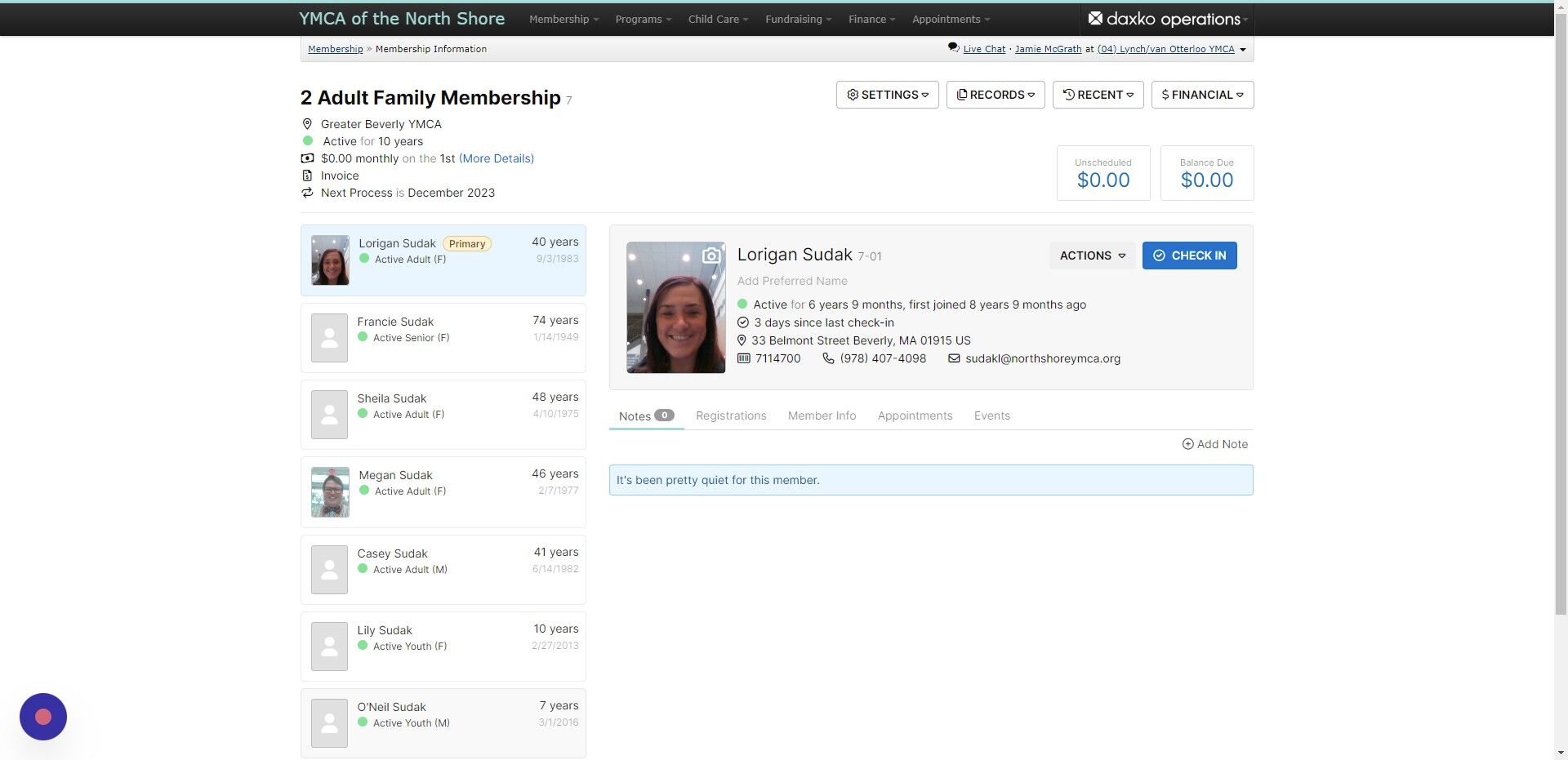Click the map pin icon beside 33 Belmont Street
This screenshot has height=760, width=1568.
[742, 340]
